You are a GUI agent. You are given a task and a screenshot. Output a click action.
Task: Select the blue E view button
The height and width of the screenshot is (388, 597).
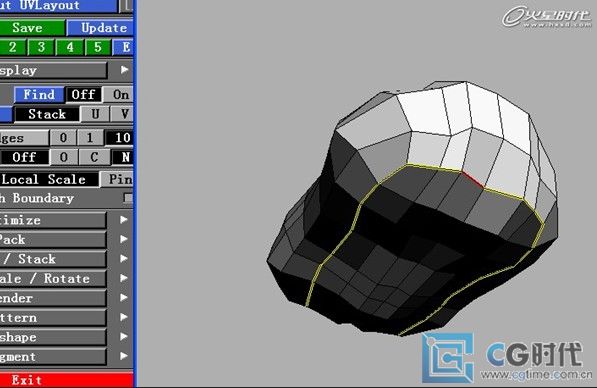pyautogui.click(x=123, y=47)
